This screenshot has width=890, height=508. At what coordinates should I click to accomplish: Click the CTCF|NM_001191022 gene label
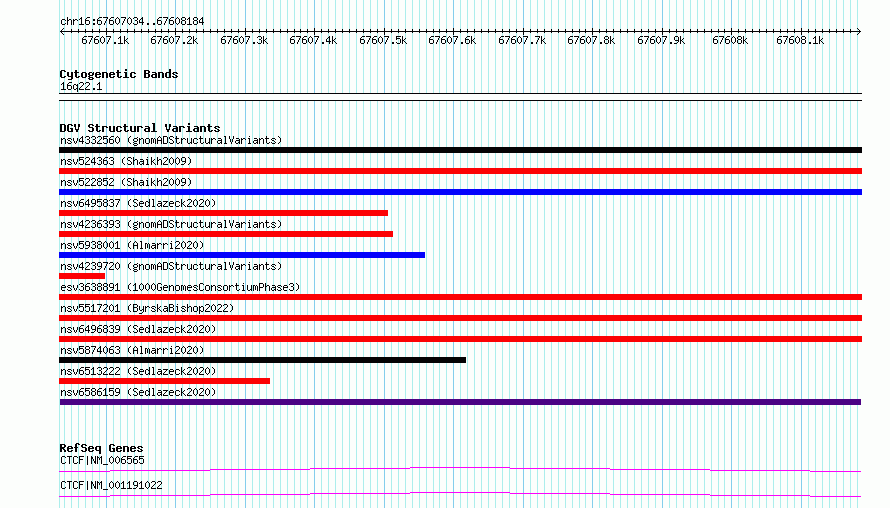tap(111, 485)
